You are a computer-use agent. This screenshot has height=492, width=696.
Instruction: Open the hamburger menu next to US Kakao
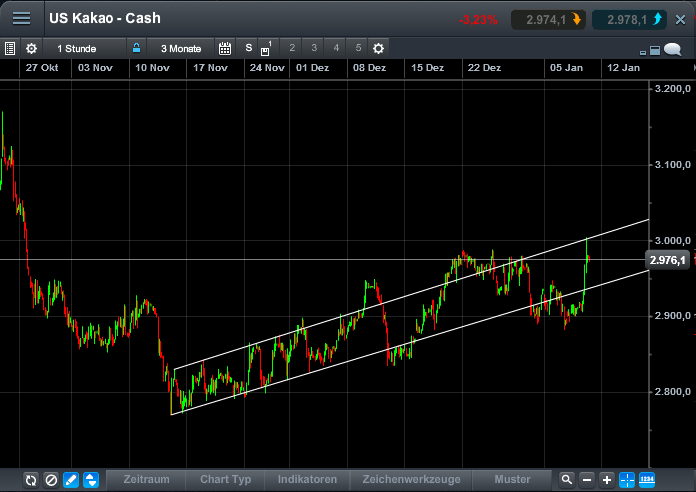(x=21, y=19)
